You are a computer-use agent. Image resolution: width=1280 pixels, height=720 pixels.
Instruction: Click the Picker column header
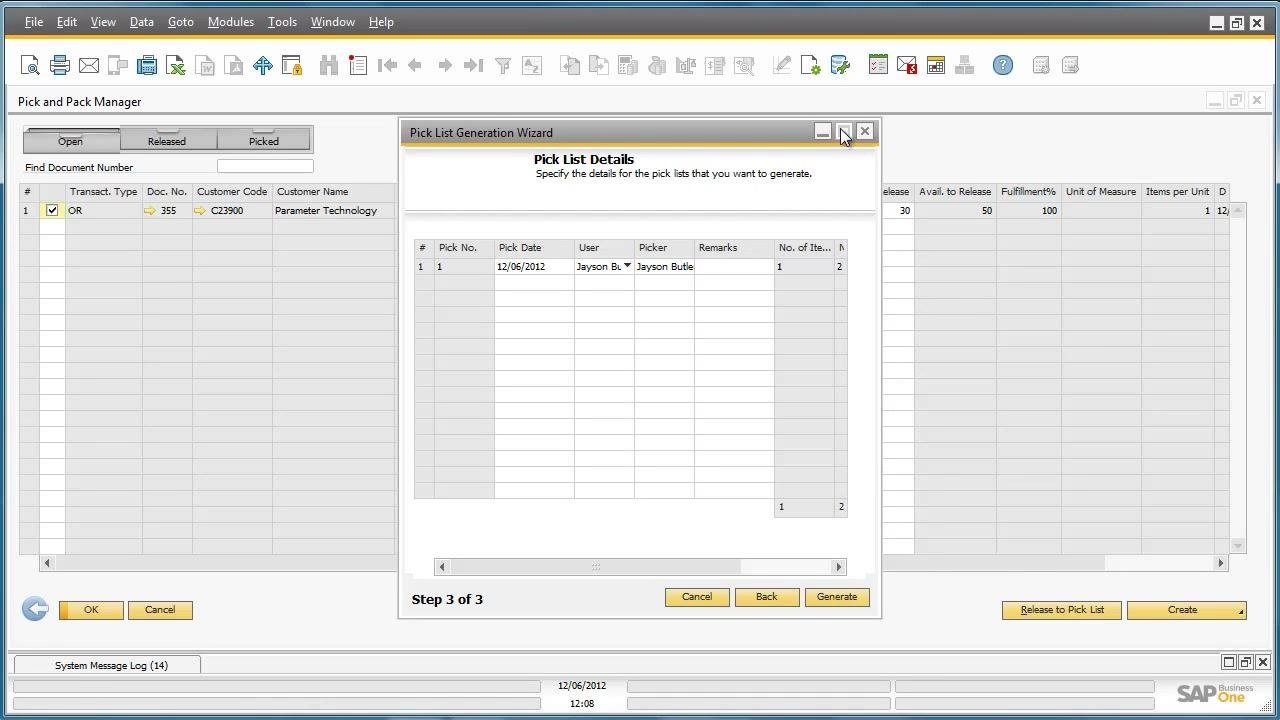[664, 248]
